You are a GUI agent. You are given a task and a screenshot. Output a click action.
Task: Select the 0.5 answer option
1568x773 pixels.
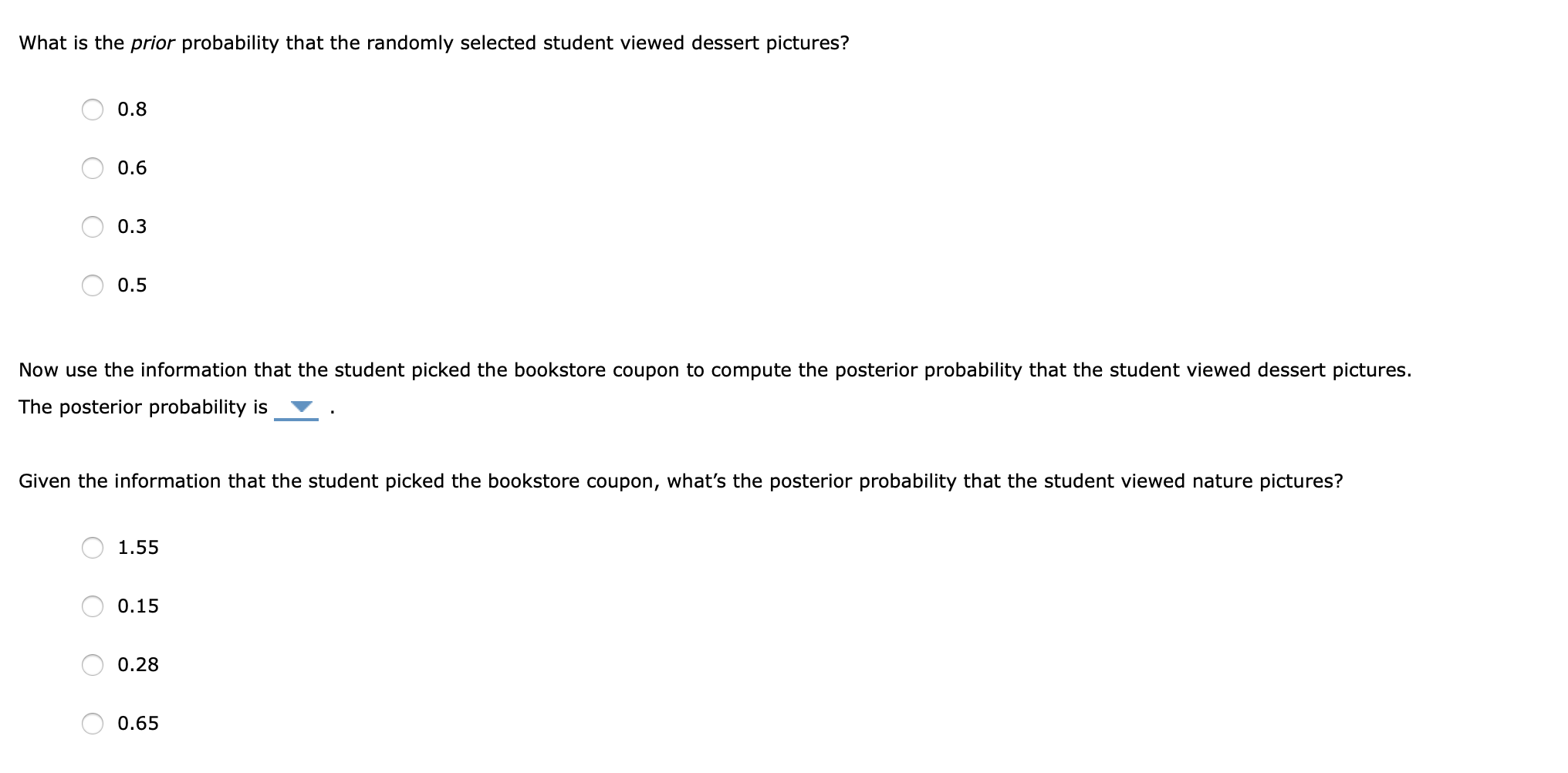click(x=93, y=285)
